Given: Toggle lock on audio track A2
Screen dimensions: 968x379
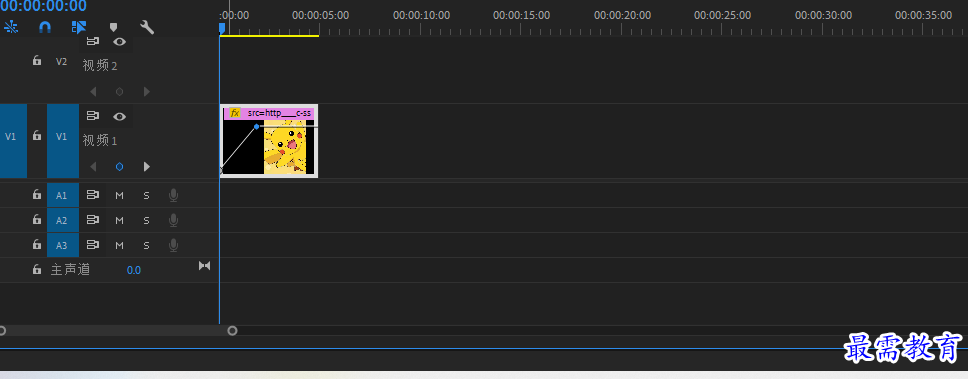Looking at the screenshot, I should click(37, 219).
